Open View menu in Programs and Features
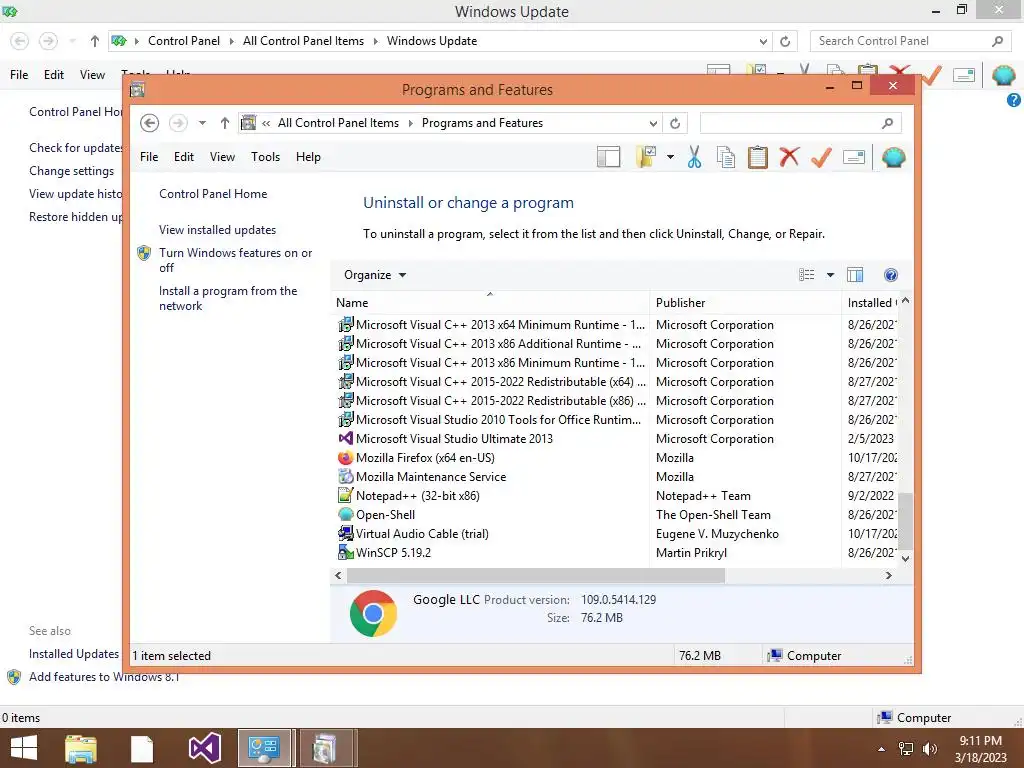This screenshot has width=1024, height=768. pos(222,157)
